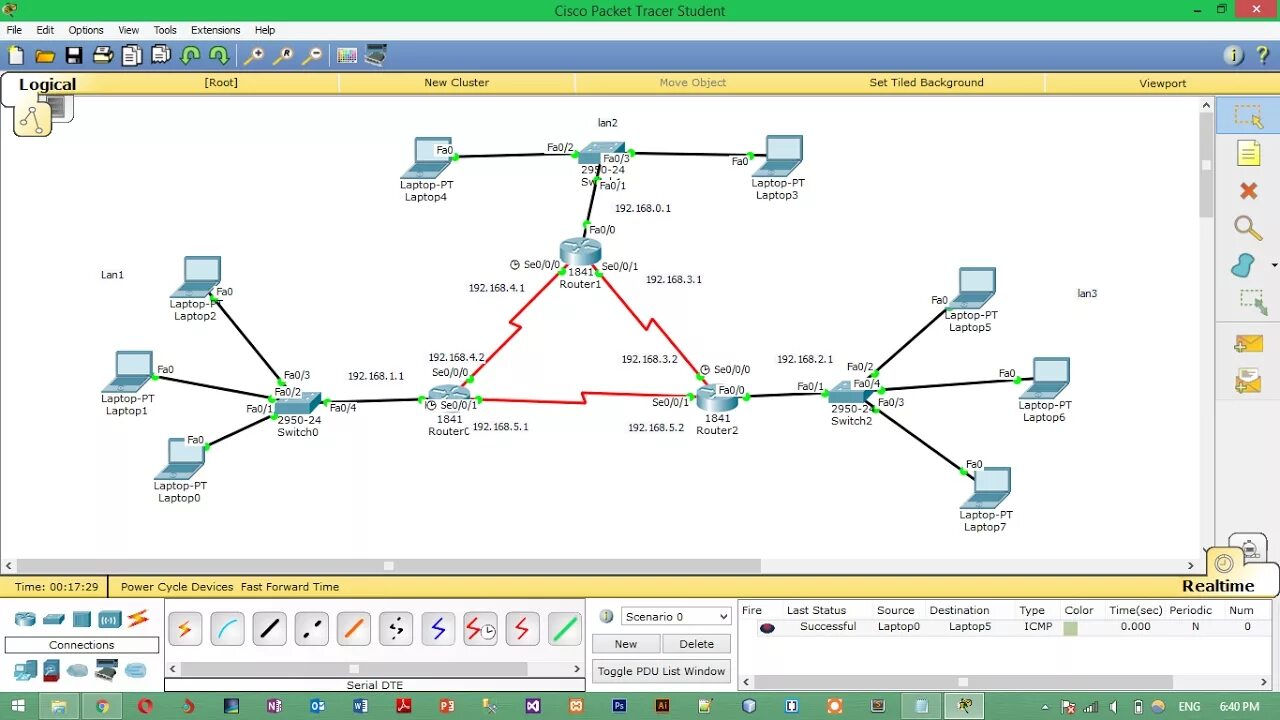The height and width of the screenshot is (720, 1280).
Task: Open the Tools menu
Action: (165, 30)
